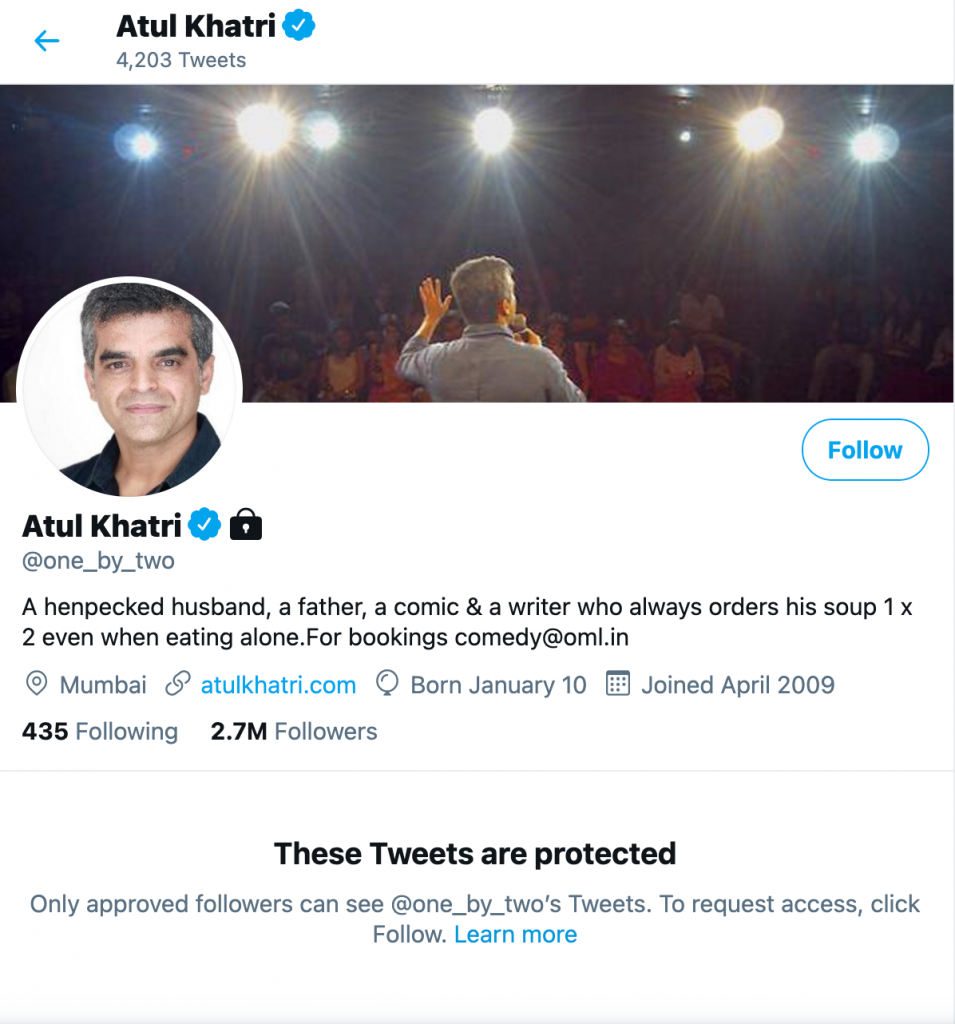Click the calendar icon near Joined date
Viewport: 955px width, 1024px height.
(x=618, y=685)
